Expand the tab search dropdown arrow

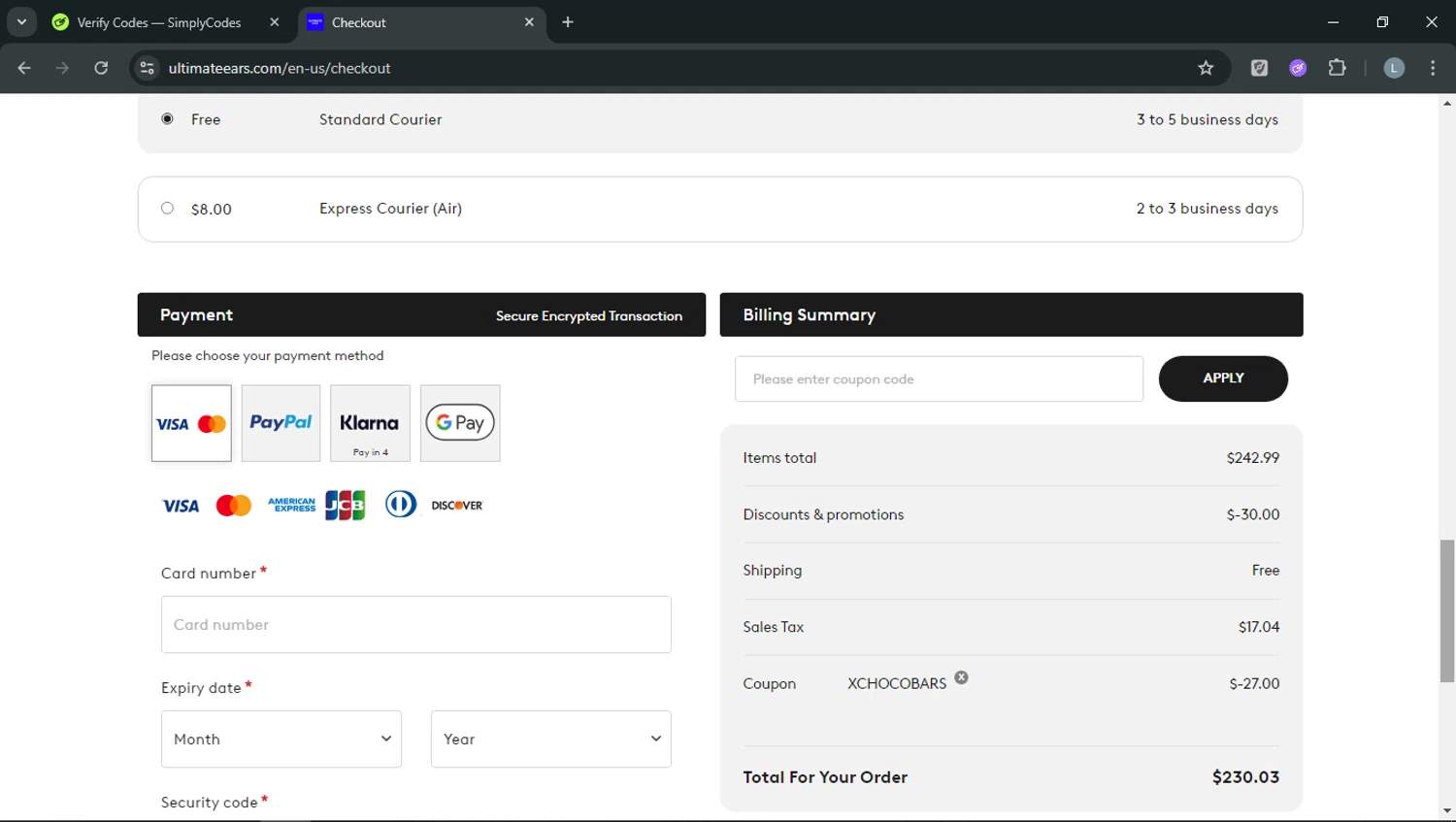tap(21, 22)
